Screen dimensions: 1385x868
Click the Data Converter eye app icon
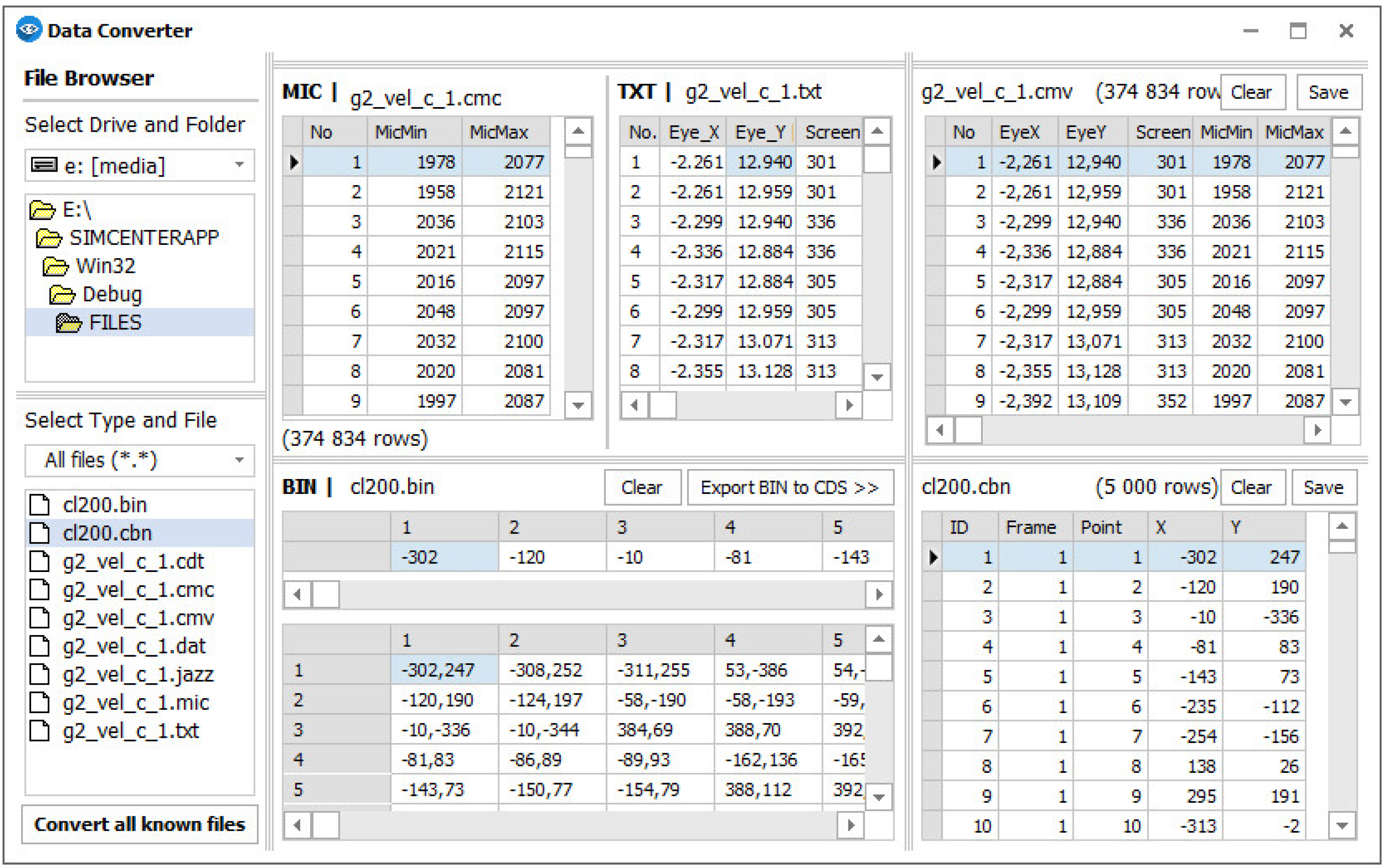coord(29,29)
